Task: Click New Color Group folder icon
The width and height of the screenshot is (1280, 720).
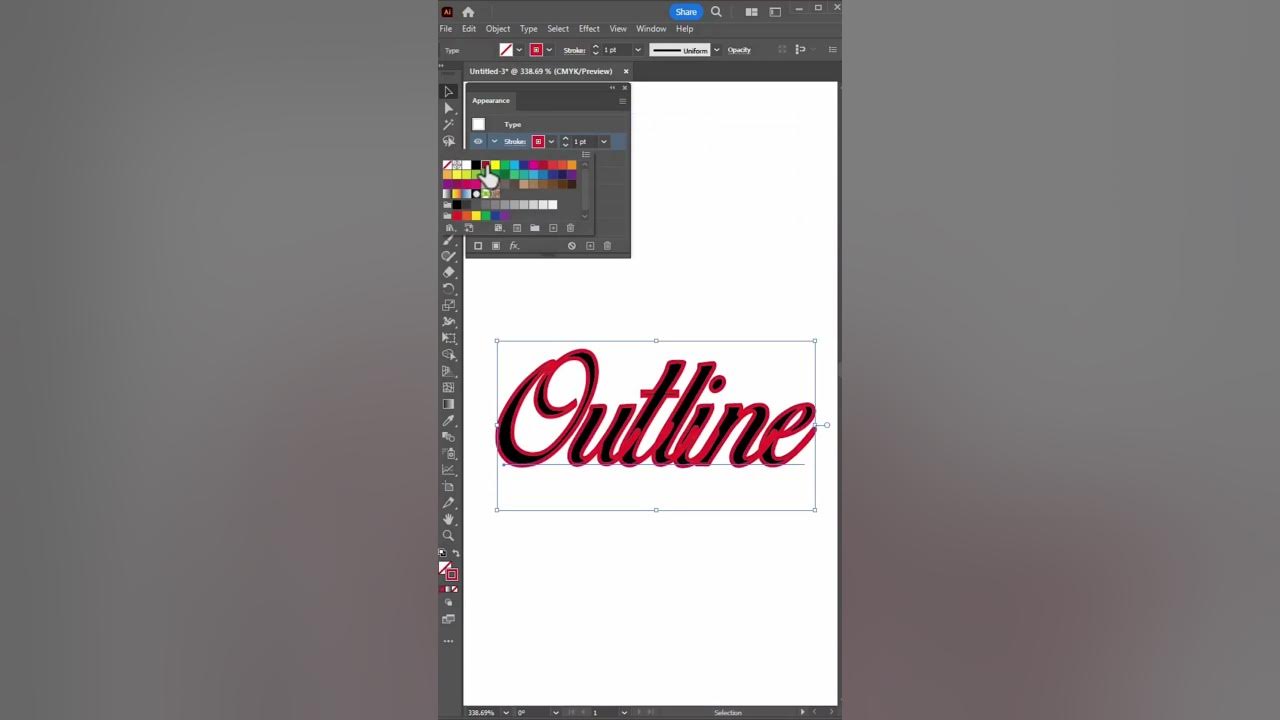Action: [x=535, y=228]
